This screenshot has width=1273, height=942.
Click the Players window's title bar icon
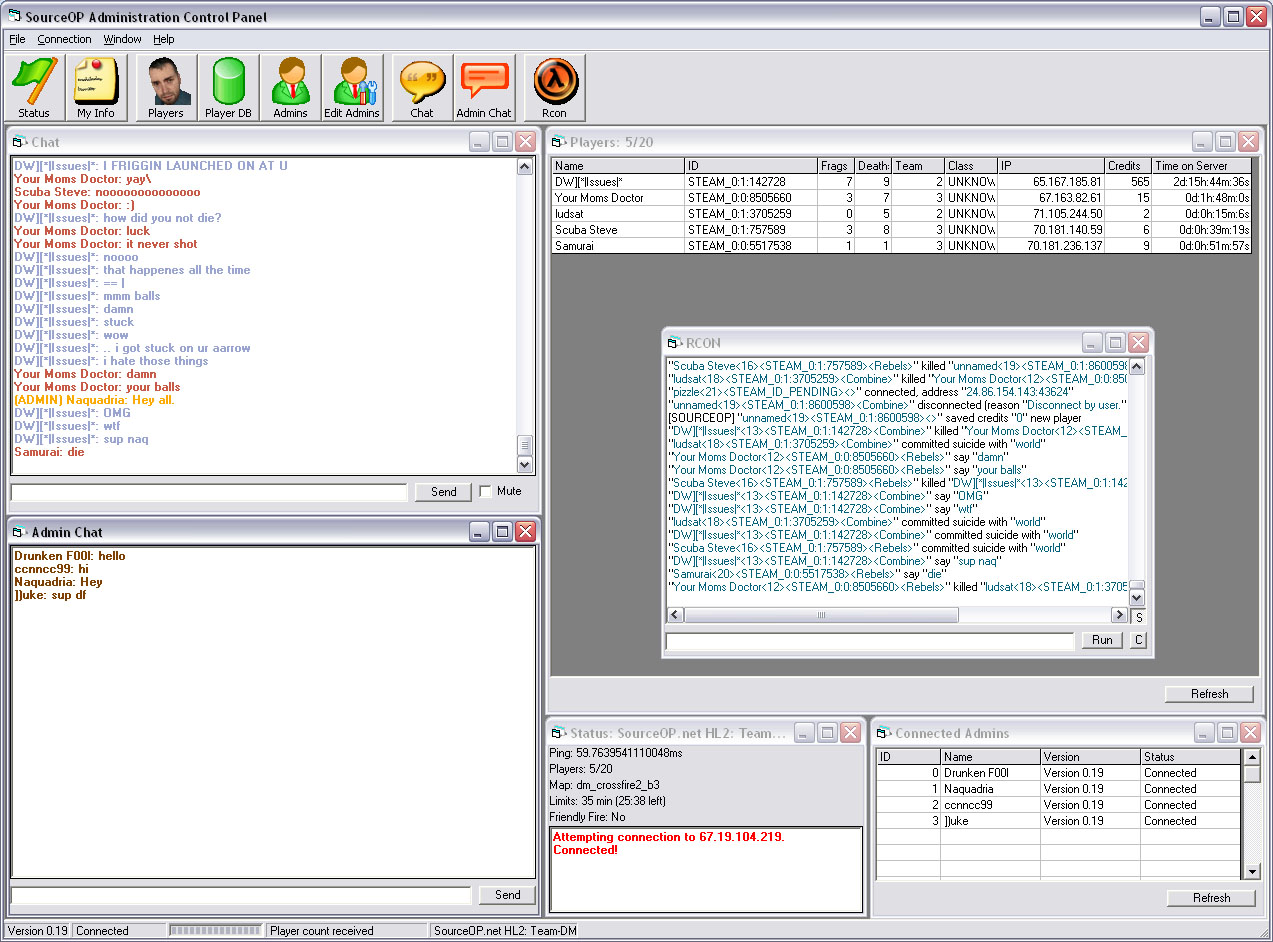click(x=559, y=142)
